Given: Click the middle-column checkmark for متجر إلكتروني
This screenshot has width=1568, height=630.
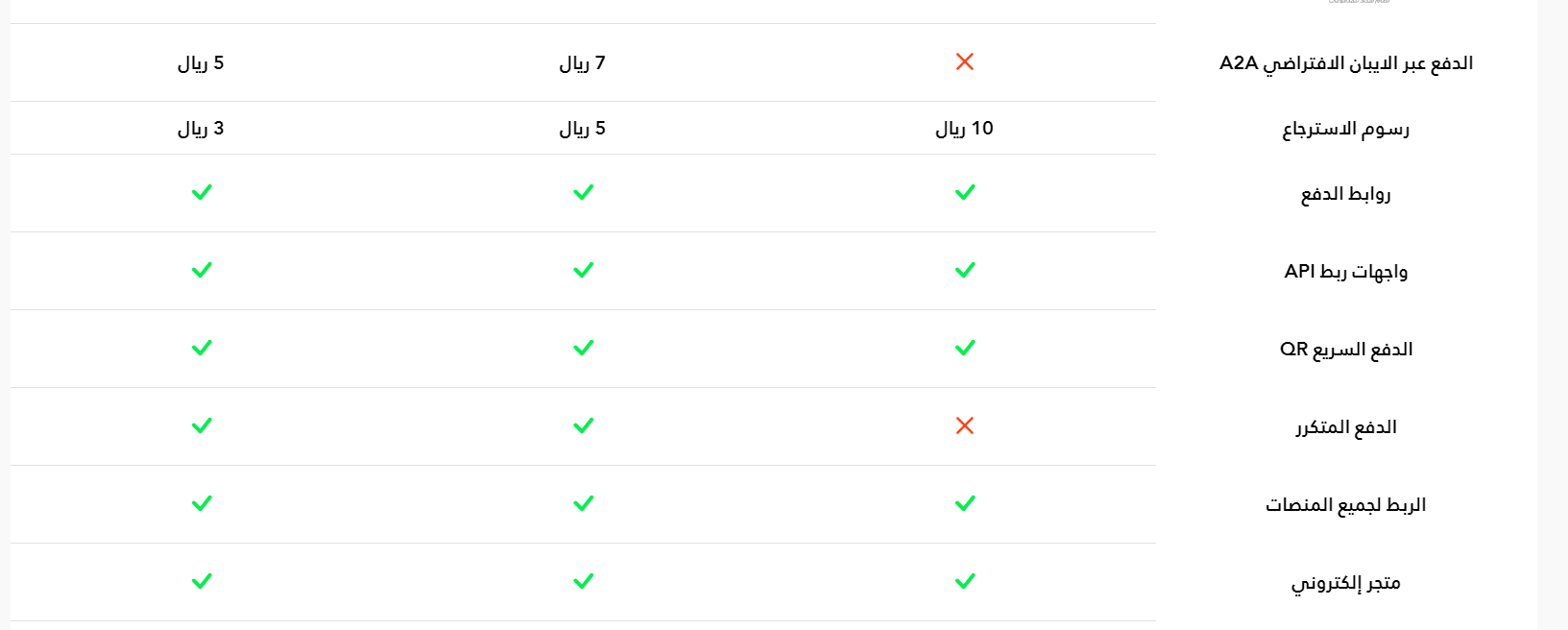Looking at the screenshot, I should click(583, 581).
